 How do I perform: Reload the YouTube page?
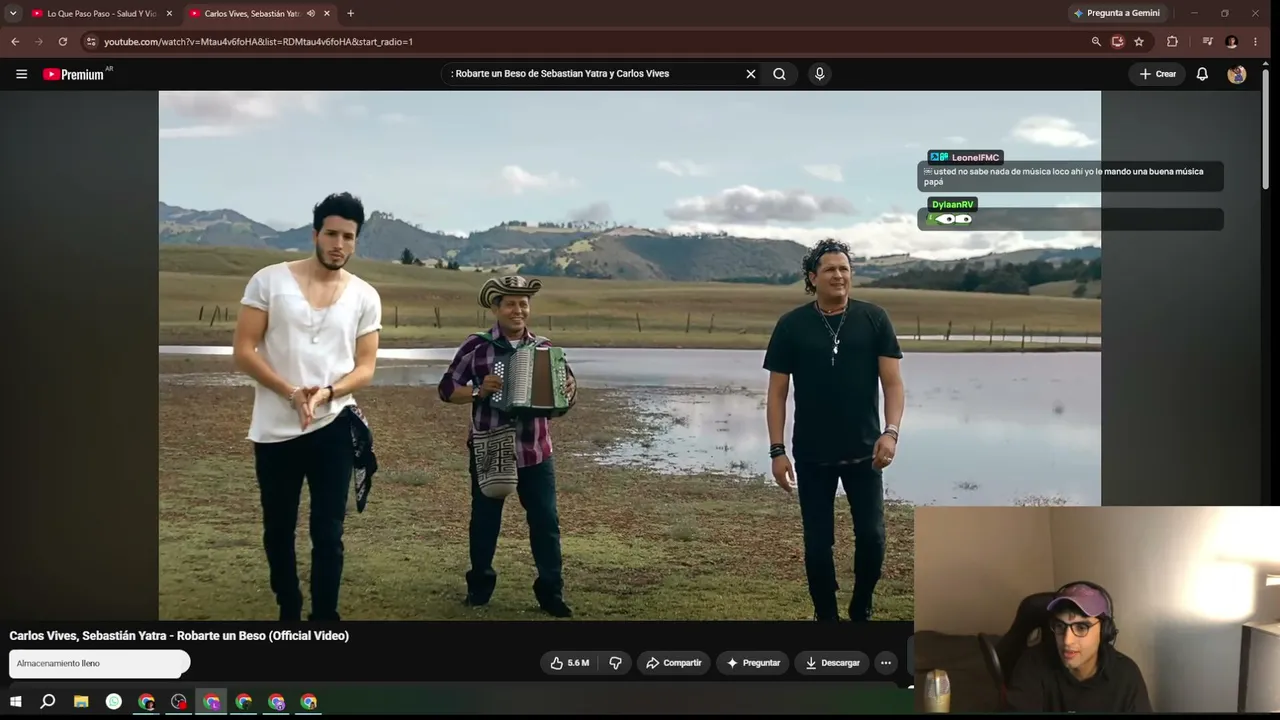63,42
